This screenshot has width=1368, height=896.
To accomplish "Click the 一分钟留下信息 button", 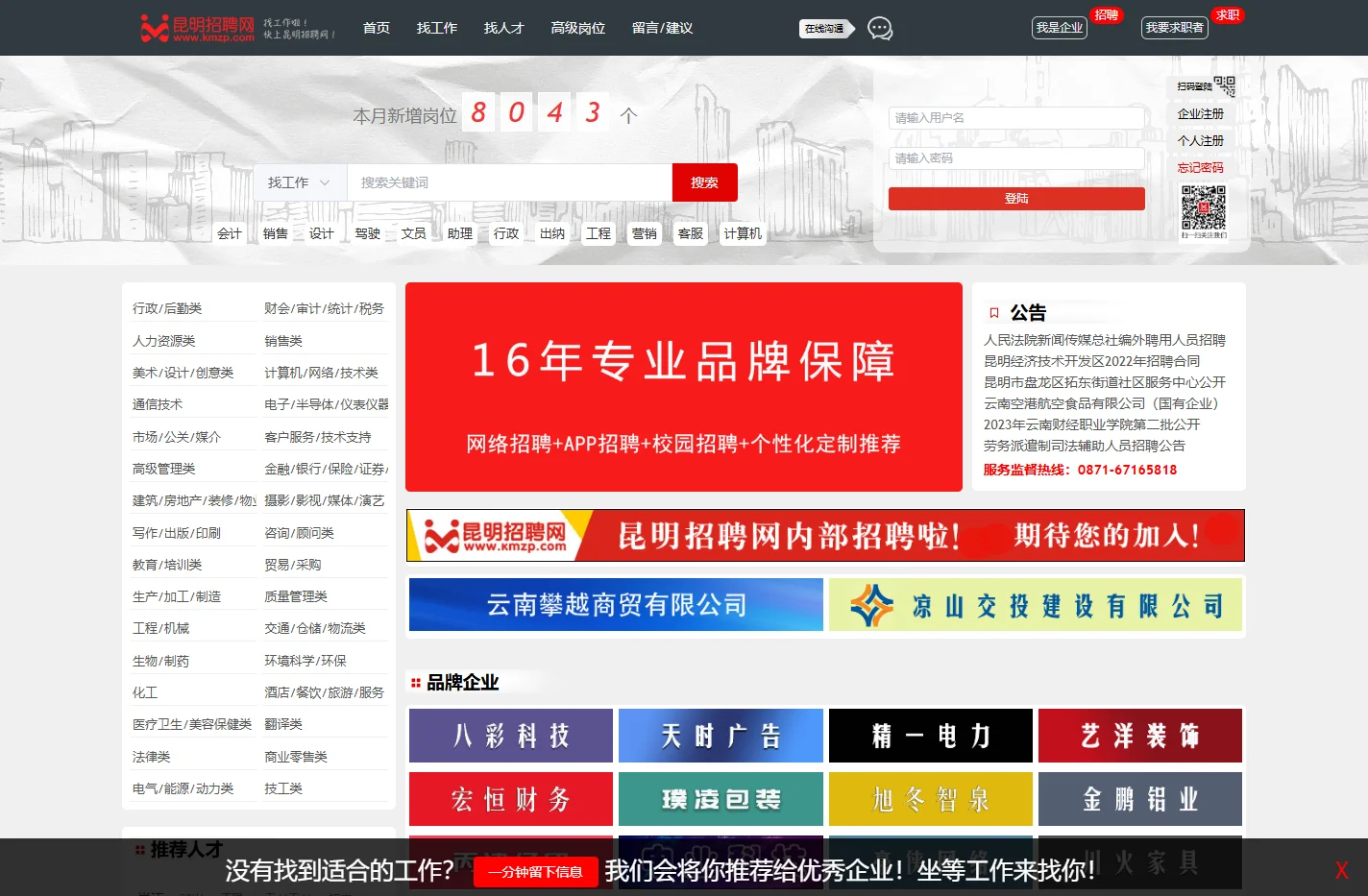I will click(536, 872).
